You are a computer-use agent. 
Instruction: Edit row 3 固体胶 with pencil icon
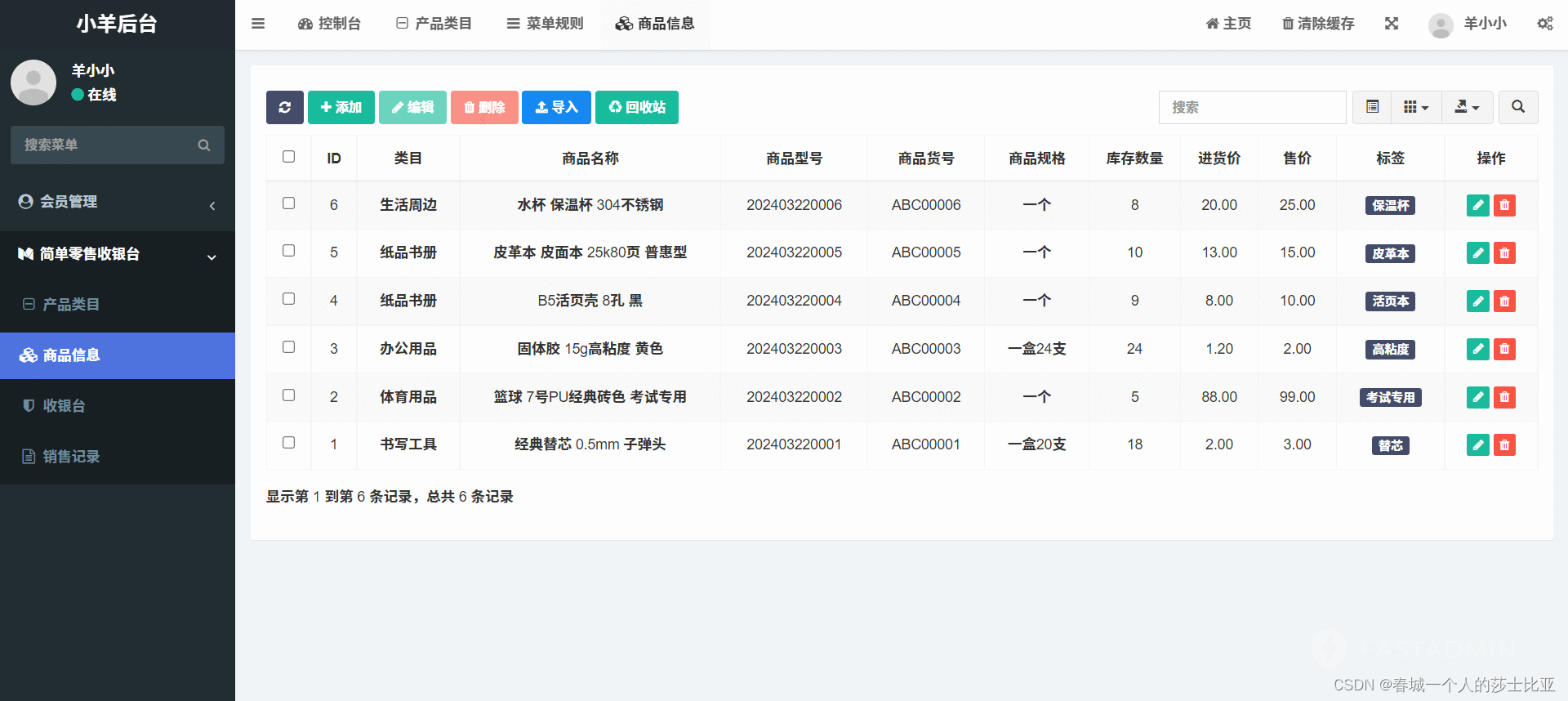pyautogui.click(x=1478, y=349)
